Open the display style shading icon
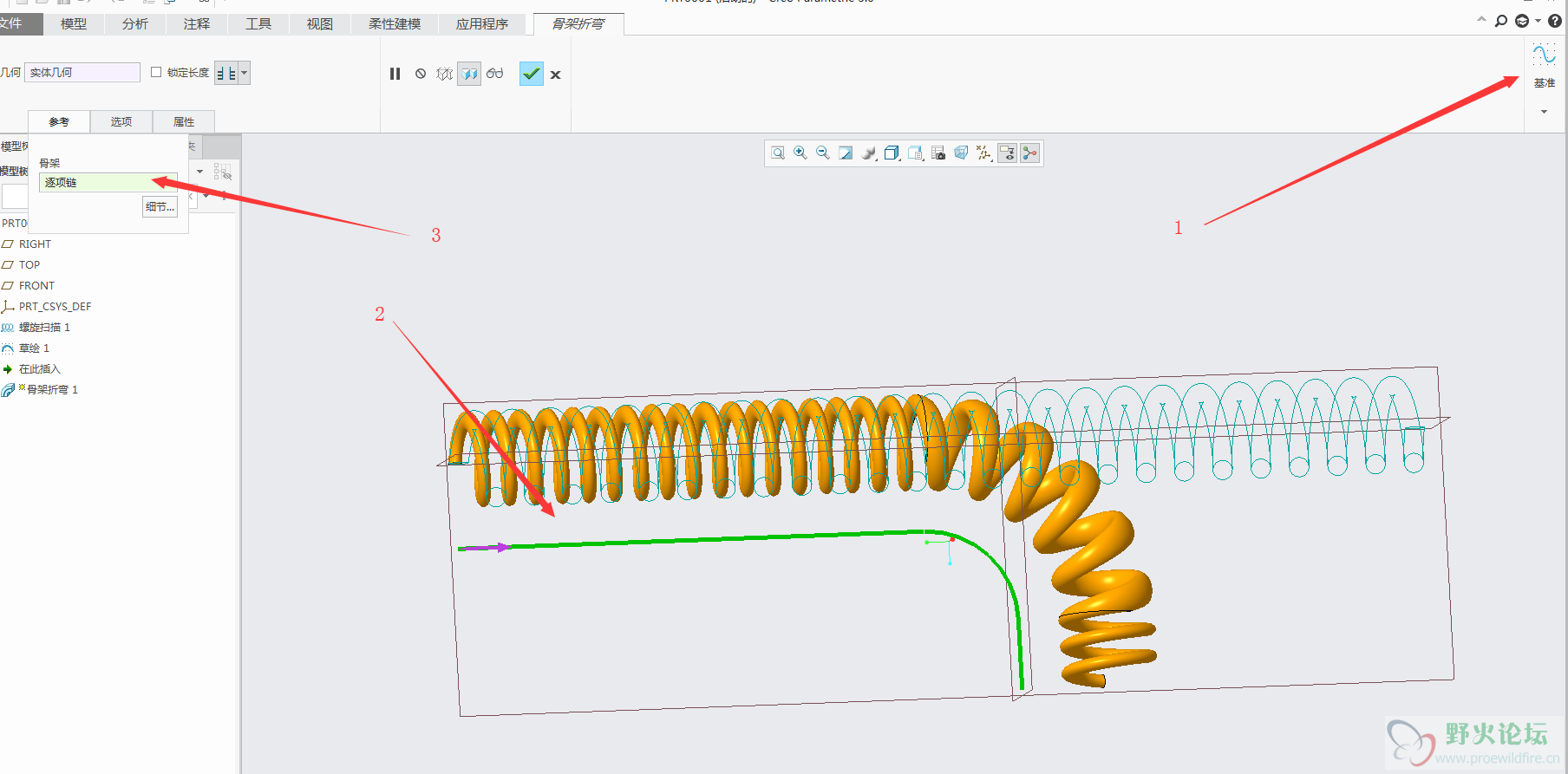Viewport: 1568px width, 774px height. (869, 153)
